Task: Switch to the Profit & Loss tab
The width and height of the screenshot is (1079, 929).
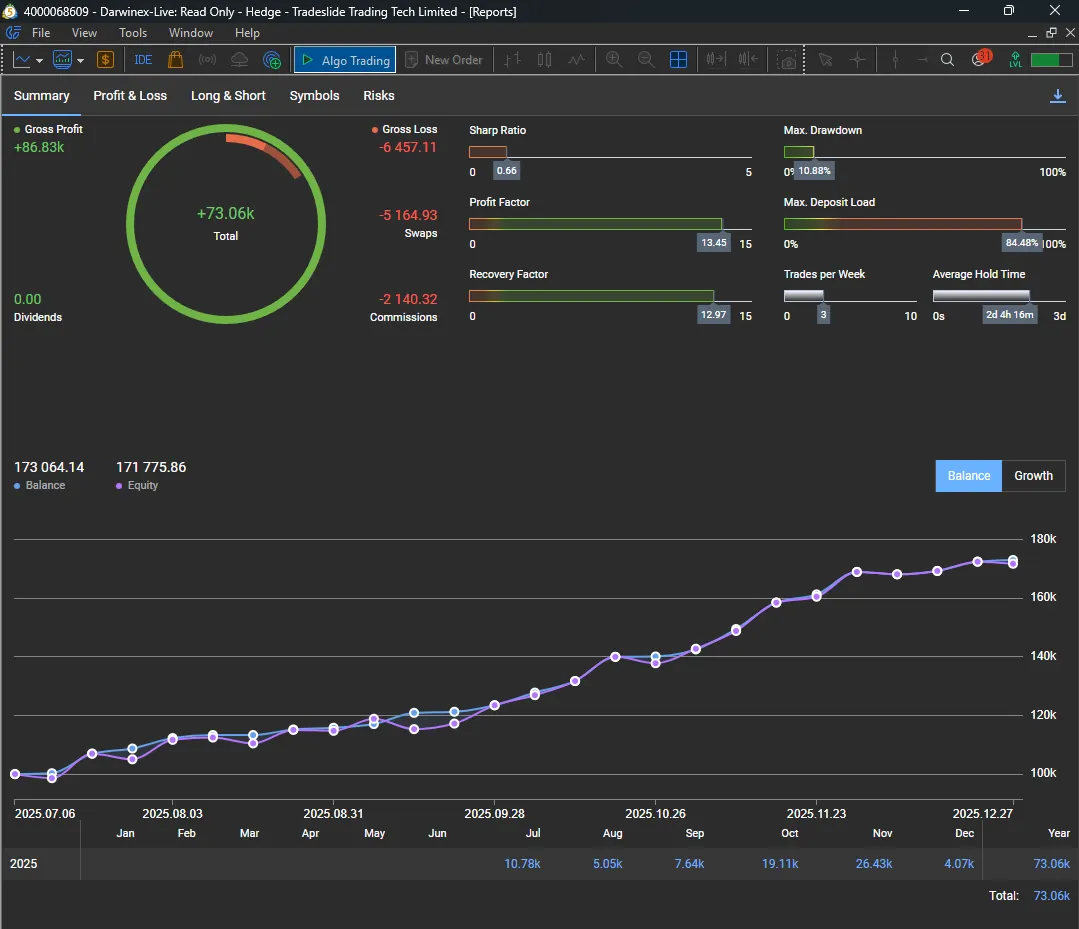Action: (x=130, y=96)
